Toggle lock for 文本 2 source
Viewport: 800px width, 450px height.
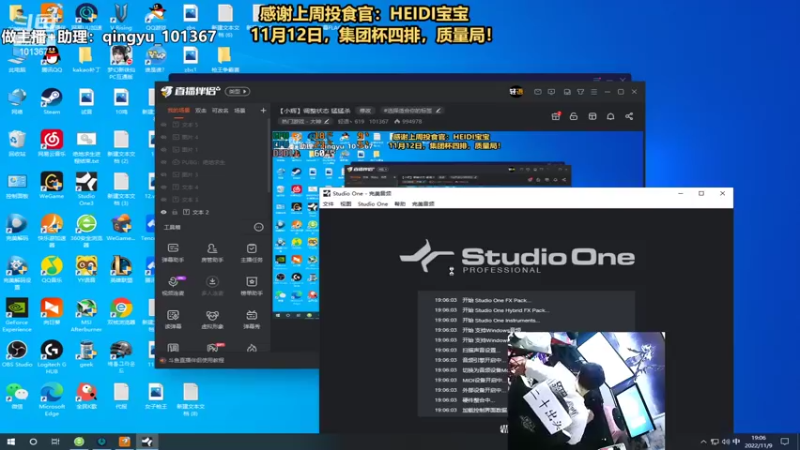[x=174, y=212]
